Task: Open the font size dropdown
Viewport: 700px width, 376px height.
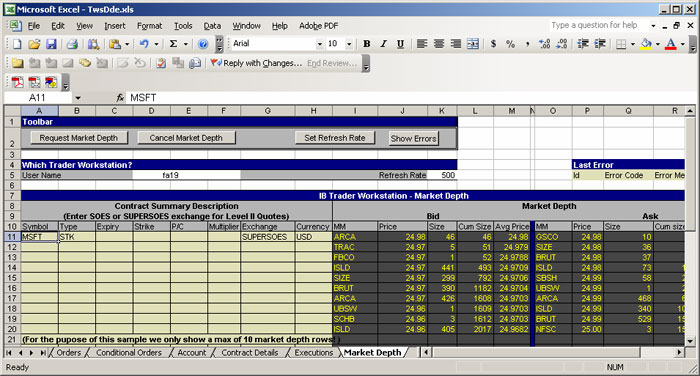Action: pyautogui.click(x=349, y=44)
